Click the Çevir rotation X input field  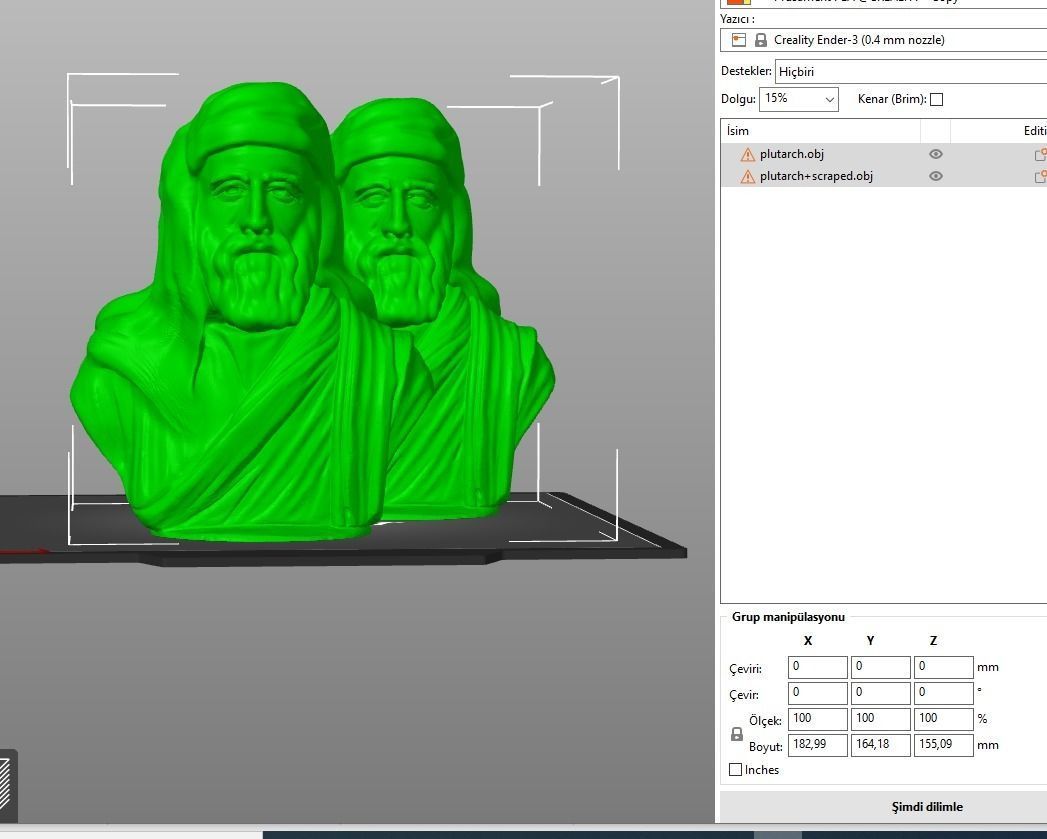click(817, 693)
